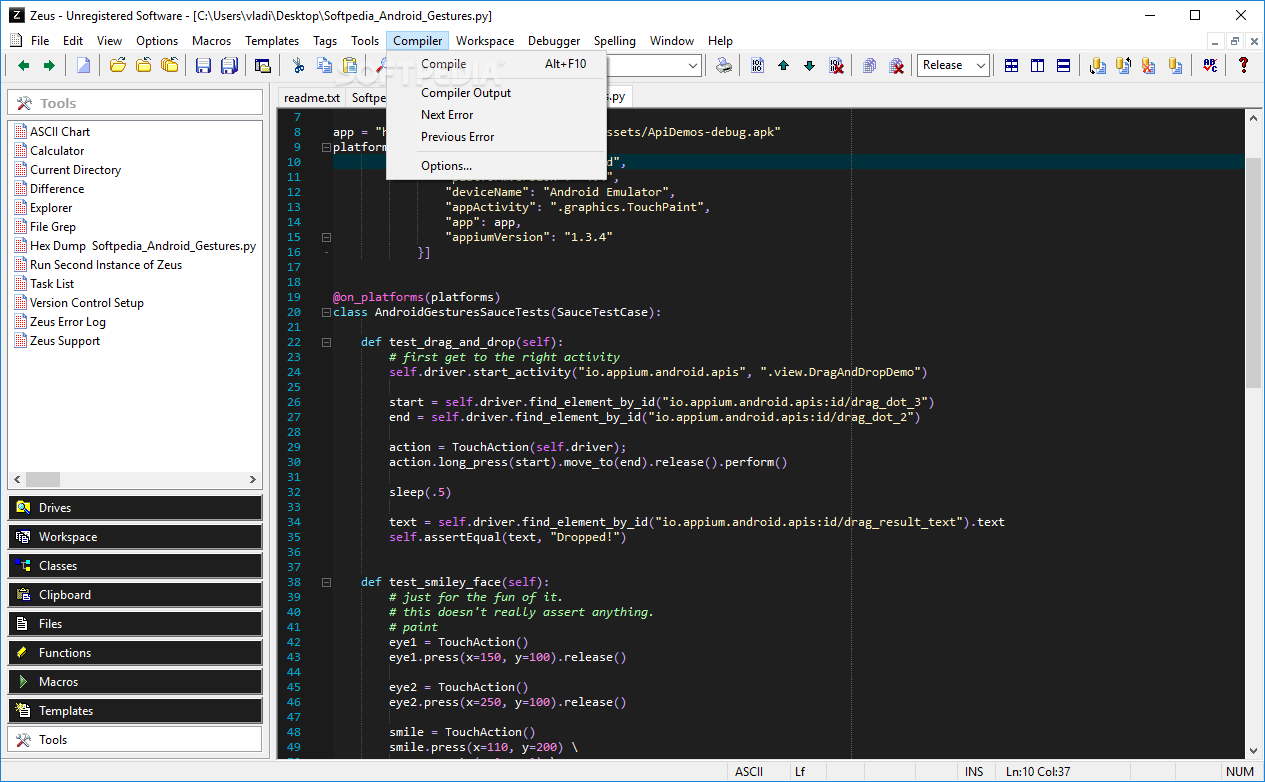This screenshot has height=782, width=1265.
Task: Click the Paste clipboard icon
Action: click(x=350, y=66)
